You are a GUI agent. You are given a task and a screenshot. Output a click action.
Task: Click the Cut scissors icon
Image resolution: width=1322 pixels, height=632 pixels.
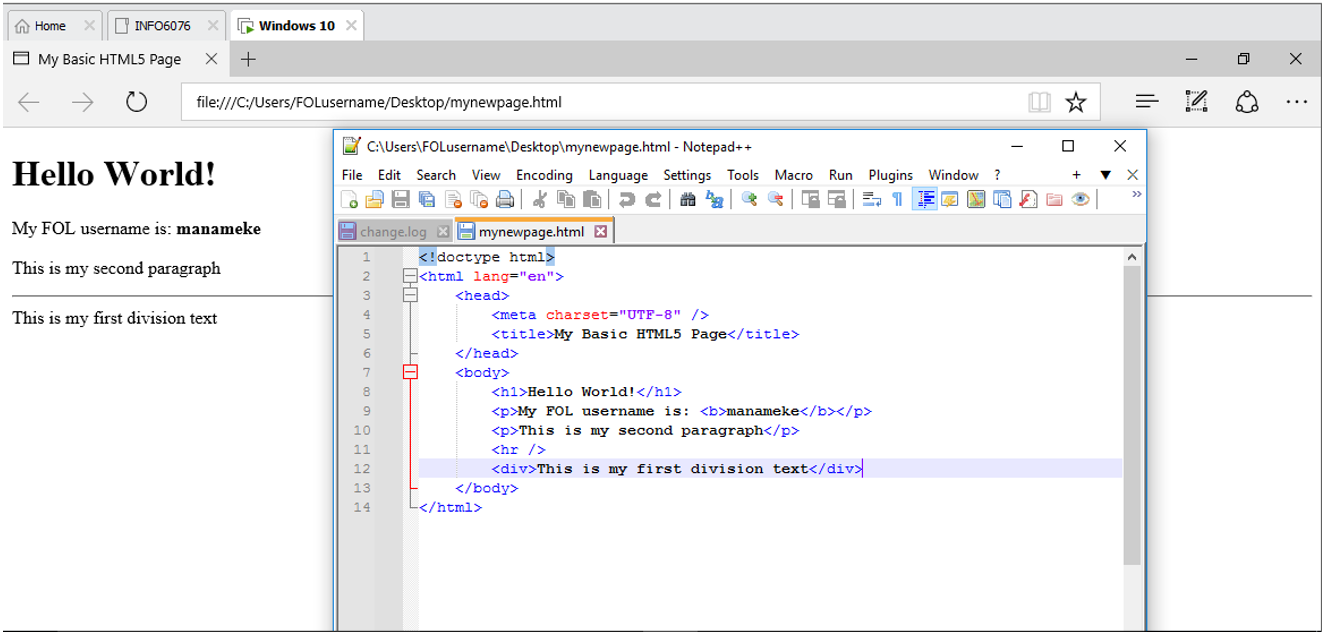click(x=539, y=200)
